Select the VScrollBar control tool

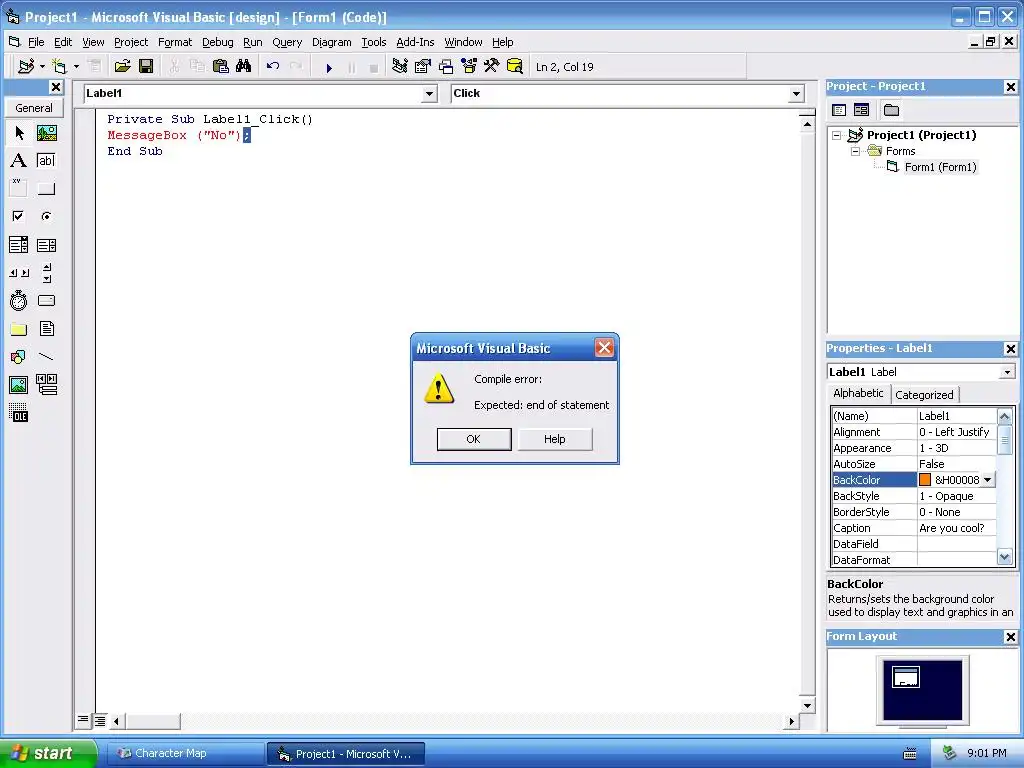tap(46, 273)
